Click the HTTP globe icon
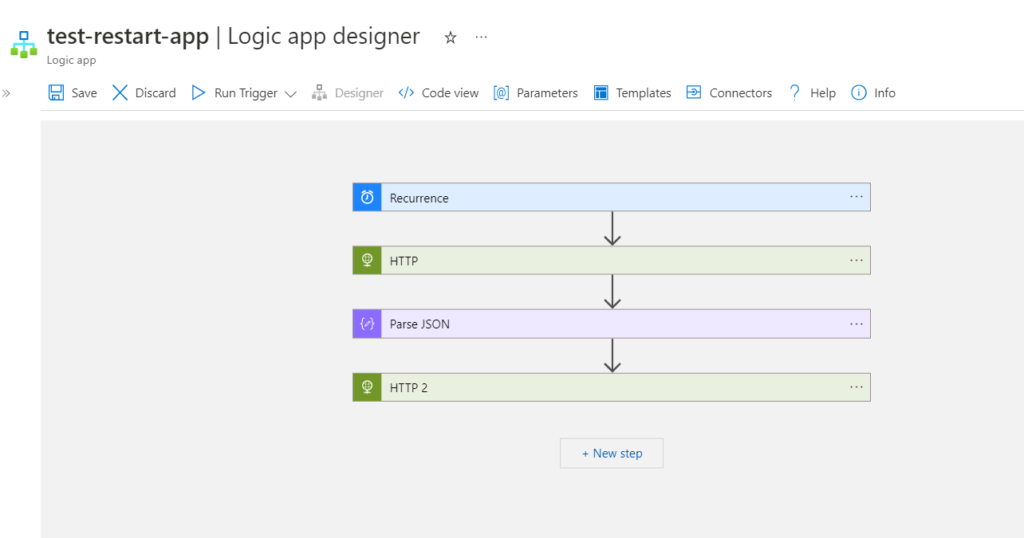This screenshot has width=1024, height=538. click(367, 261)
